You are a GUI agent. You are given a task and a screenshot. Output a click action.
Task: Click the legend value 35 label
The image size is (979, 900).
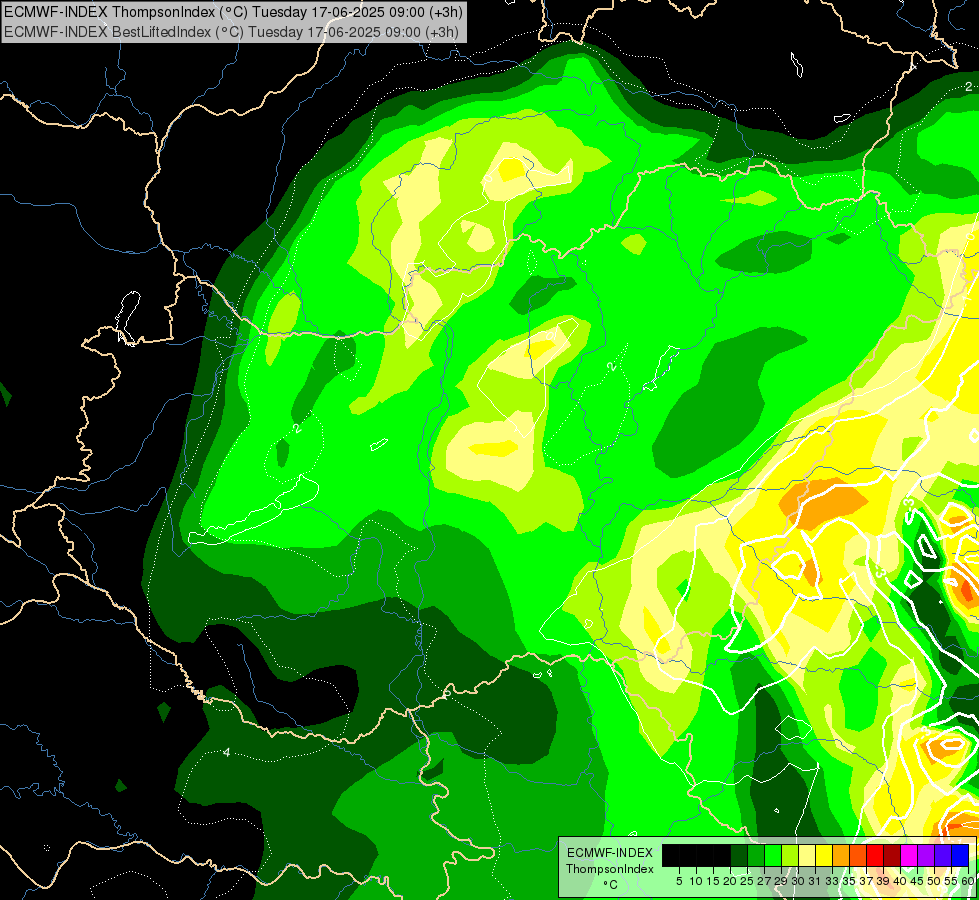[x=849, y=881]
